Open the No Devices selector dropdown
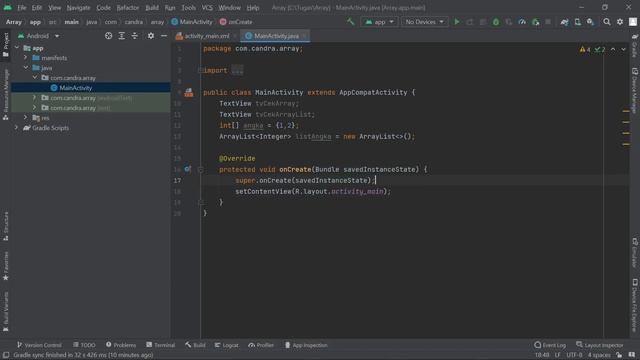This screenshot has height=360, width=640. (x=424, y=22)
